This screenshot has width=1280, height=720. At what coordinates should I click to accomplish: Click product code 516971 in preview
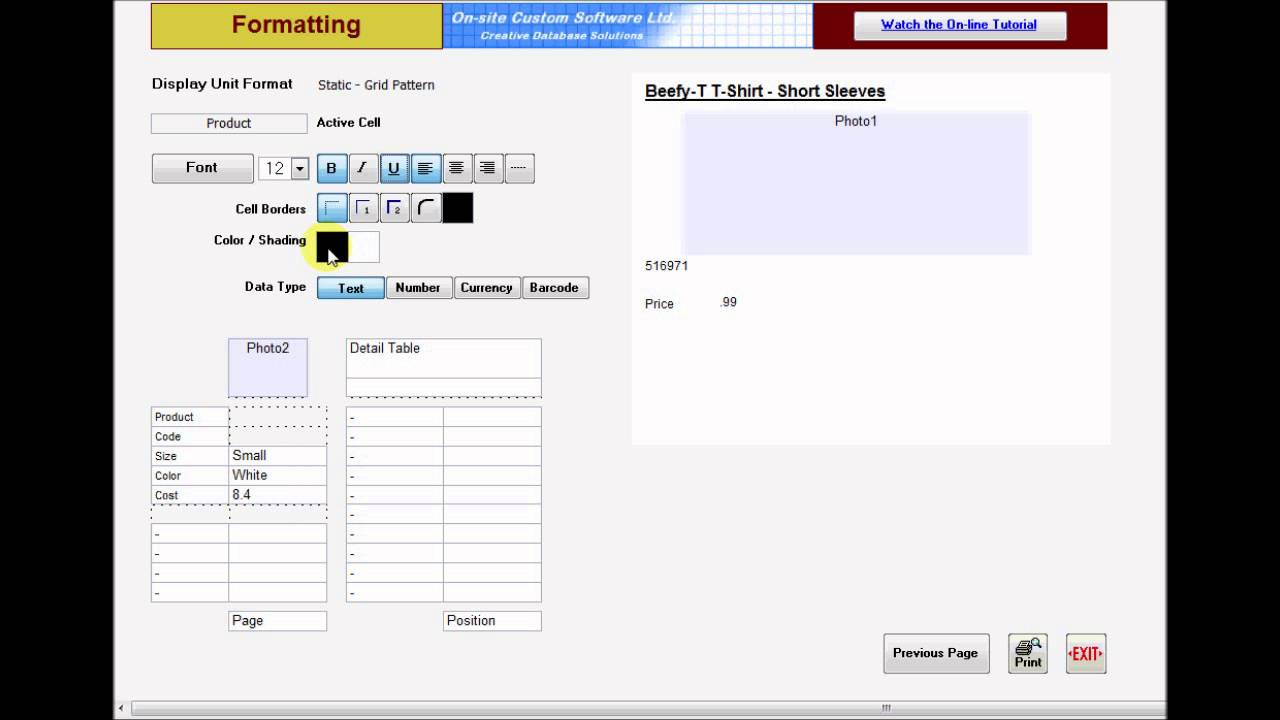(666, 266)
